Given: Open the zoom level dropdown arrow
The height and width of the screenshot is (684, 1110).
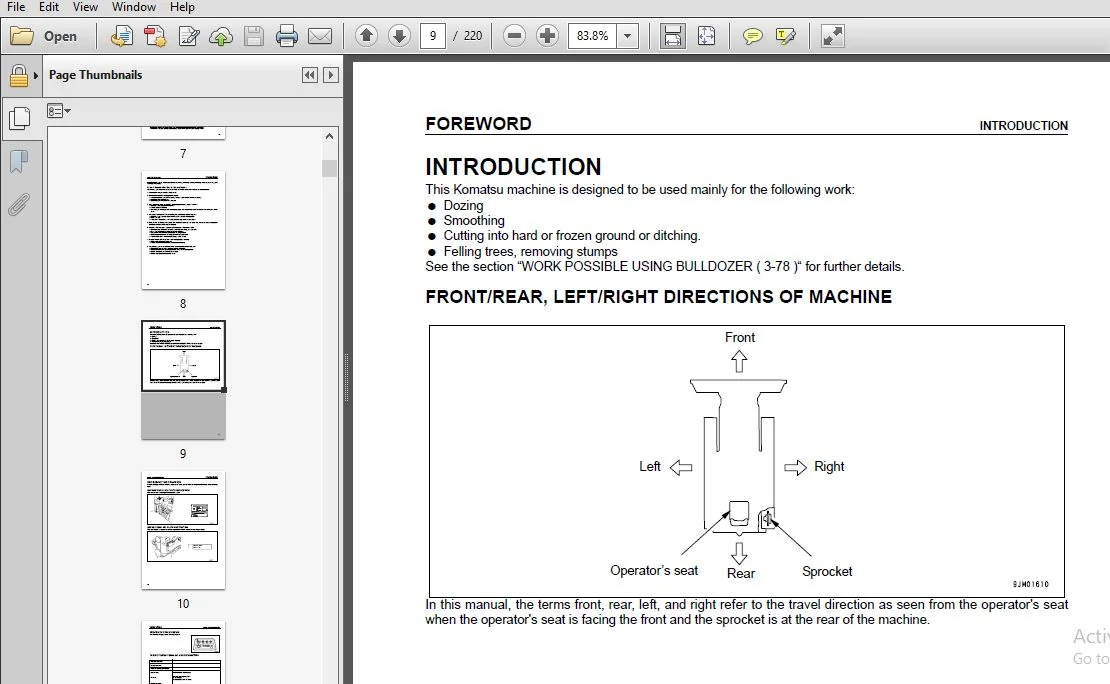Looking at the screenshot, I should 627,36.
